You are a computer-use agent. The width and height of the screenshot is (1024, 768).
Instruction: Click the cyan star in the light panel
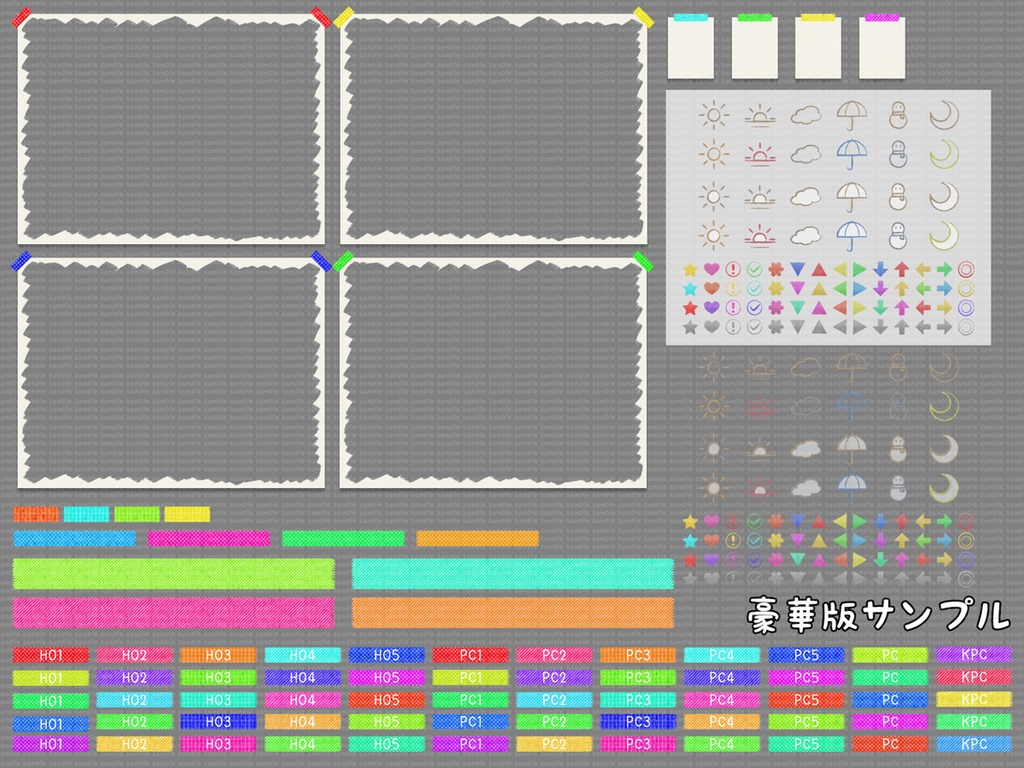[x=690, y=288]
